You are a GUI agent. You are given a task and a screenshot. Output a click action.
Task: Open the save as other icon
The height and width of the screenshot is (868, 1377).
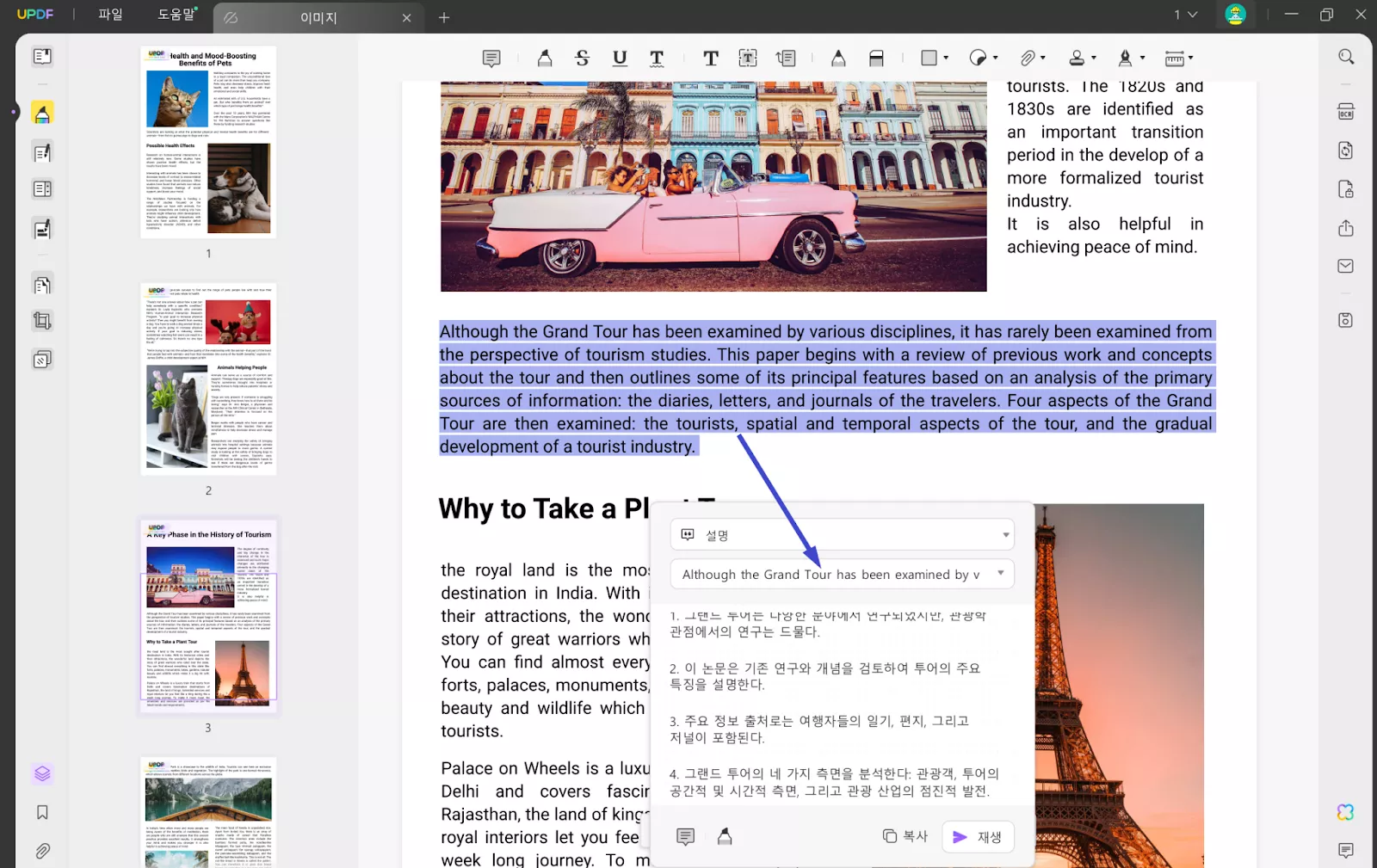(1346, 320)
